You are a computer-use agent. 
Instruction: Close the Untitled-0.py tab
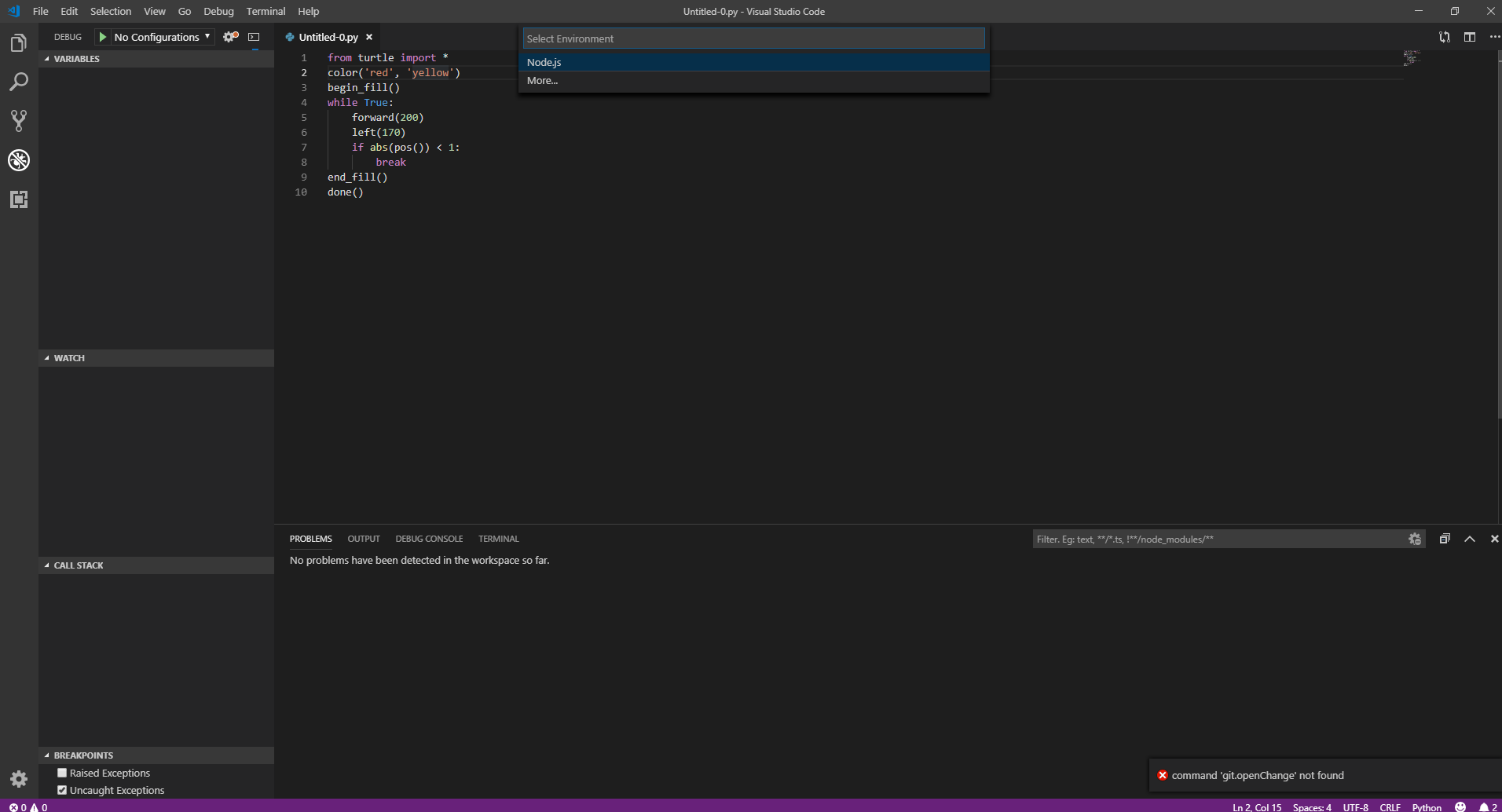[x=369, y=37]
